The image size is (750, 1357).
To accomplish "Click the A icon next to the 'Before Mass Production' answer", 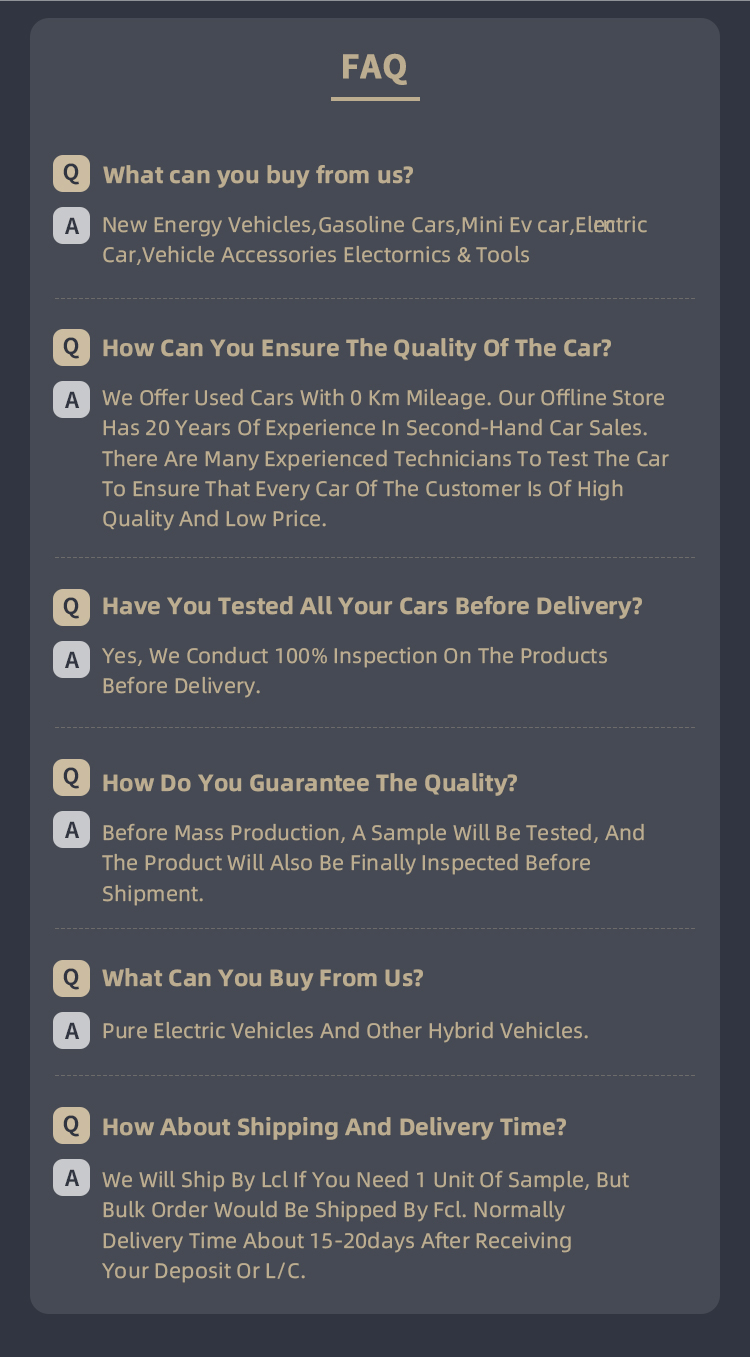I will 71,830.
